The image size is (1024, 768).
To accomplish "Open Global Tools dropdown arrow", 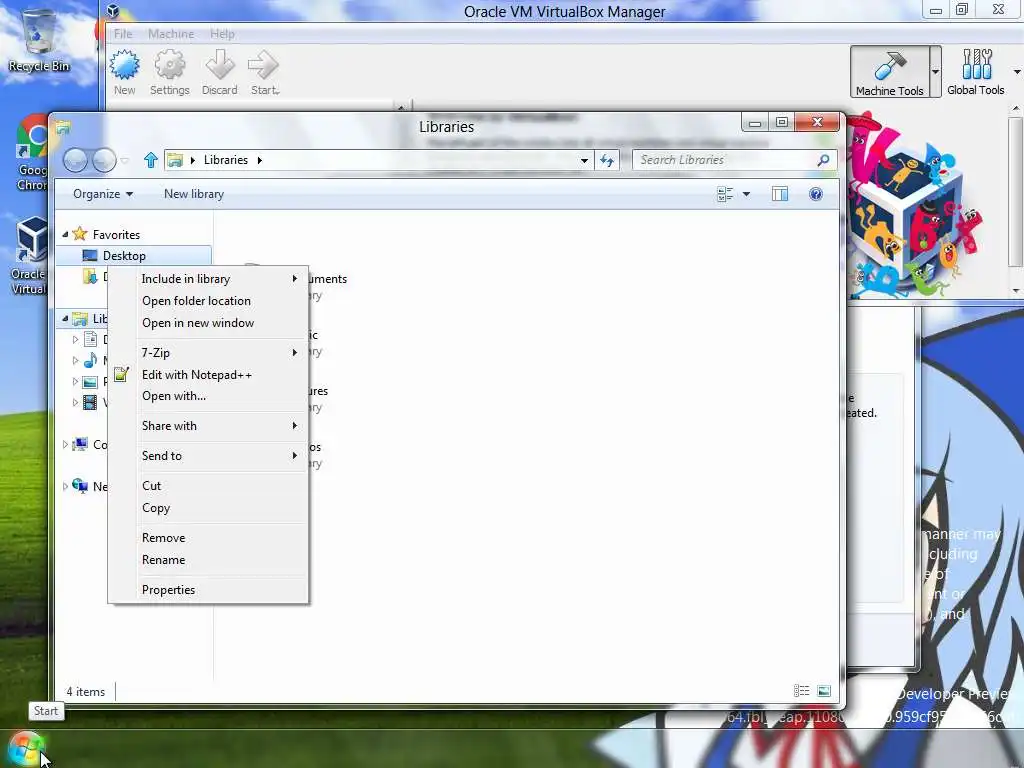I will coord(1017,72).
